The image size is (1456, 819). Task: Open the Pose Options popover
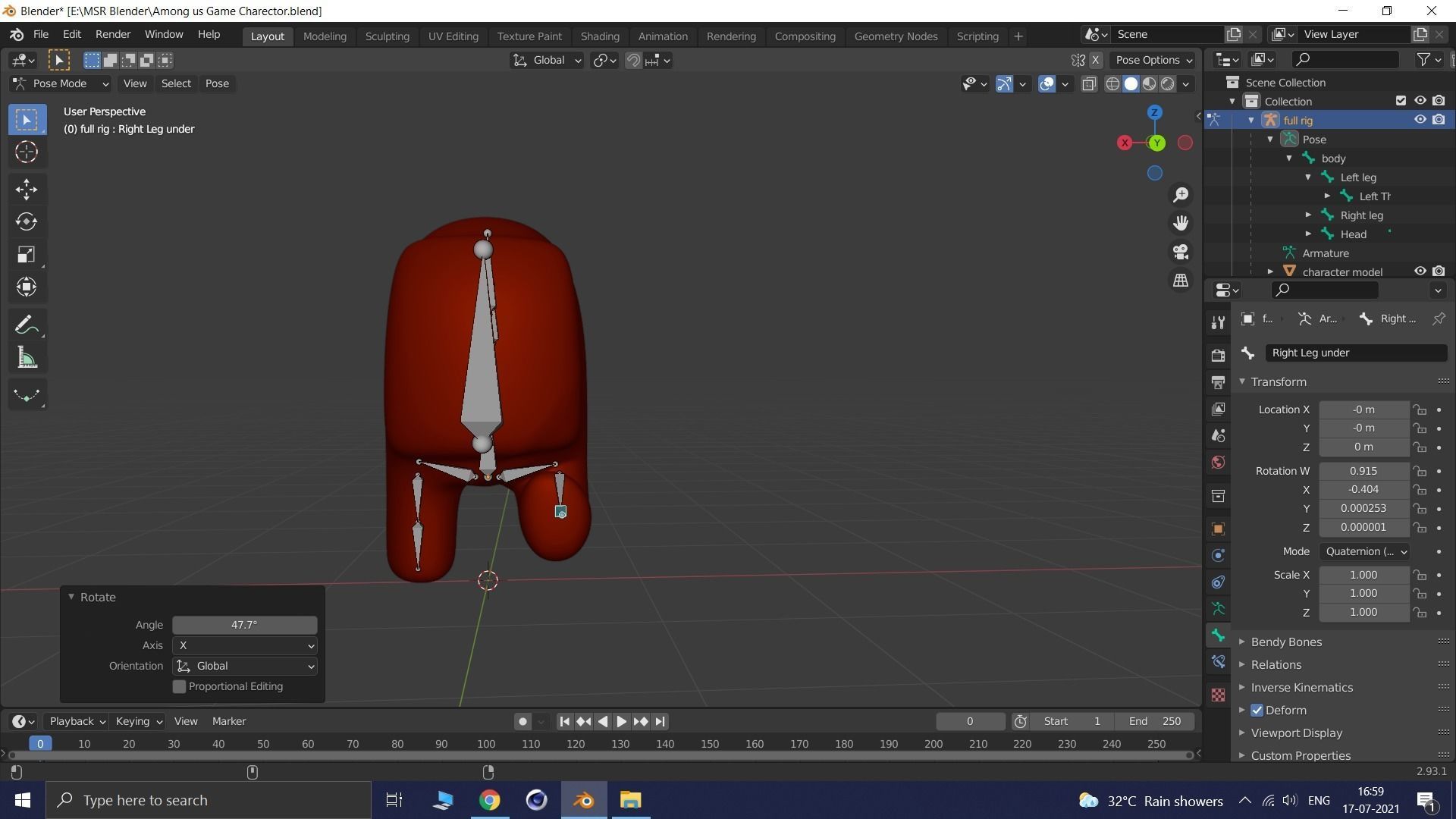click(1153, 61)
